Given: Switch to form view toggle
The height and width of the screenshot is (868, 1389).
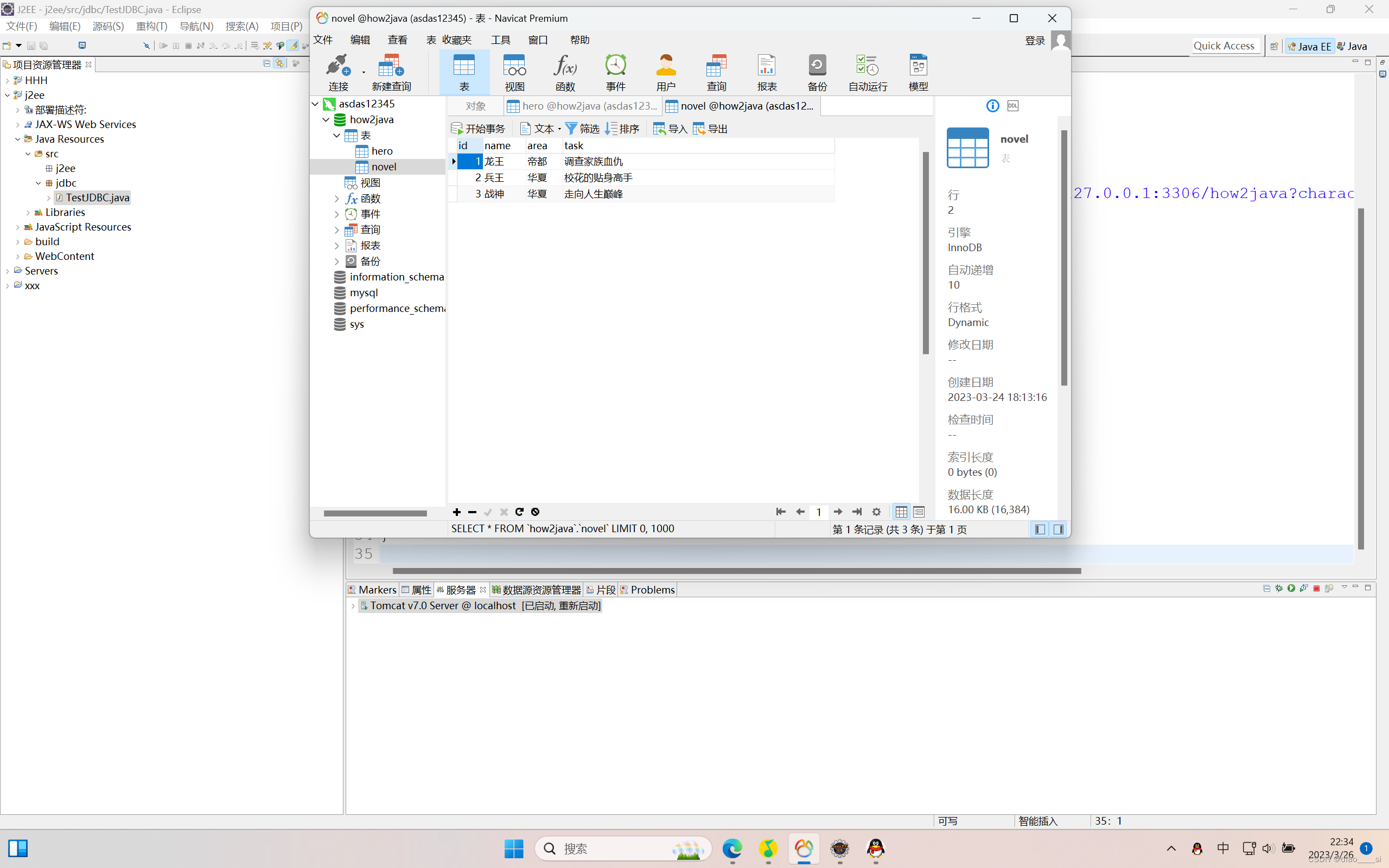Looking at the screenshot, I should tap(919, 512).
